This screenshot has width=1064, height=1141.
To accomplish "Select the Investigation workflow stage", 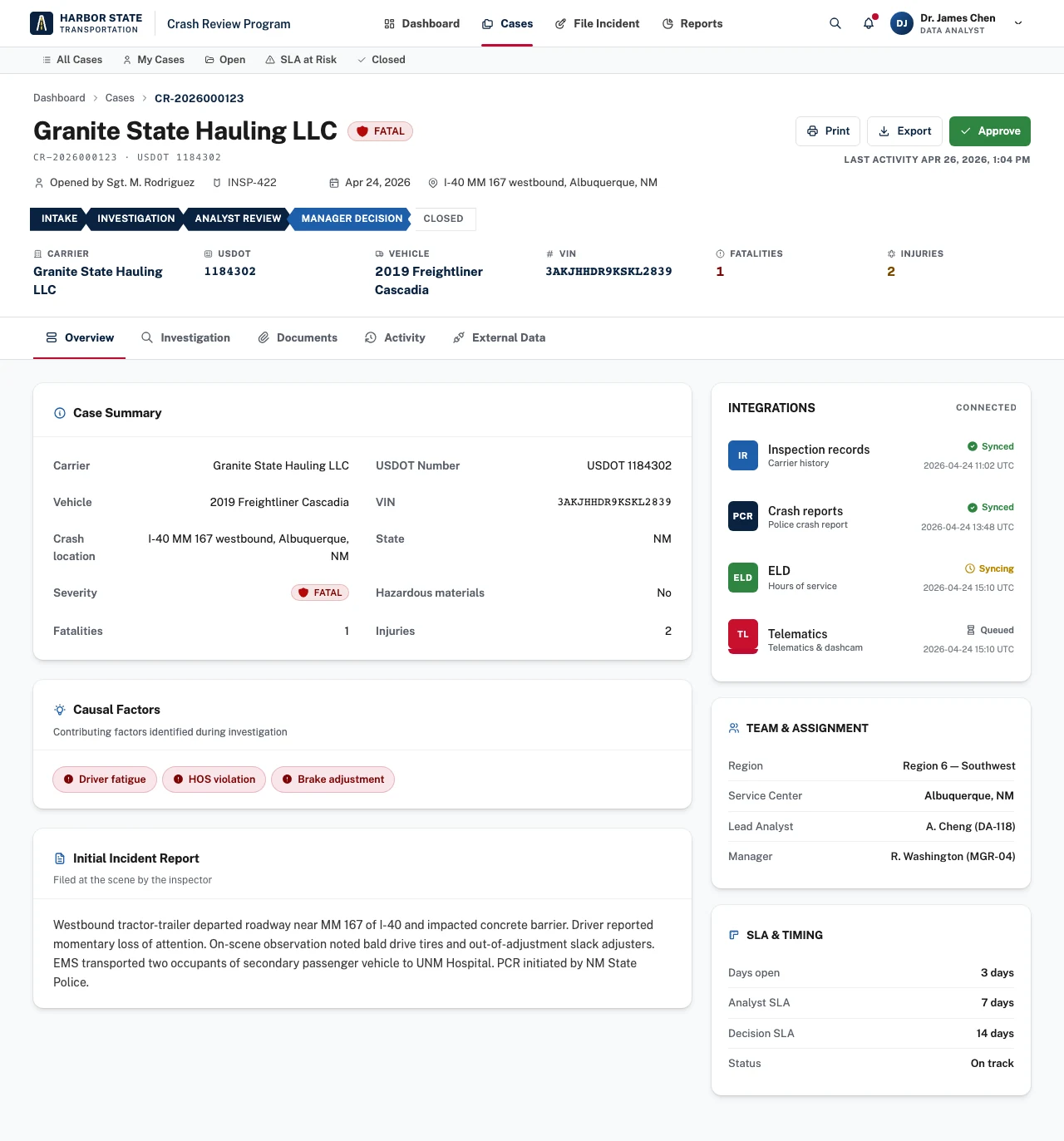I will click(x=135, y=219).
